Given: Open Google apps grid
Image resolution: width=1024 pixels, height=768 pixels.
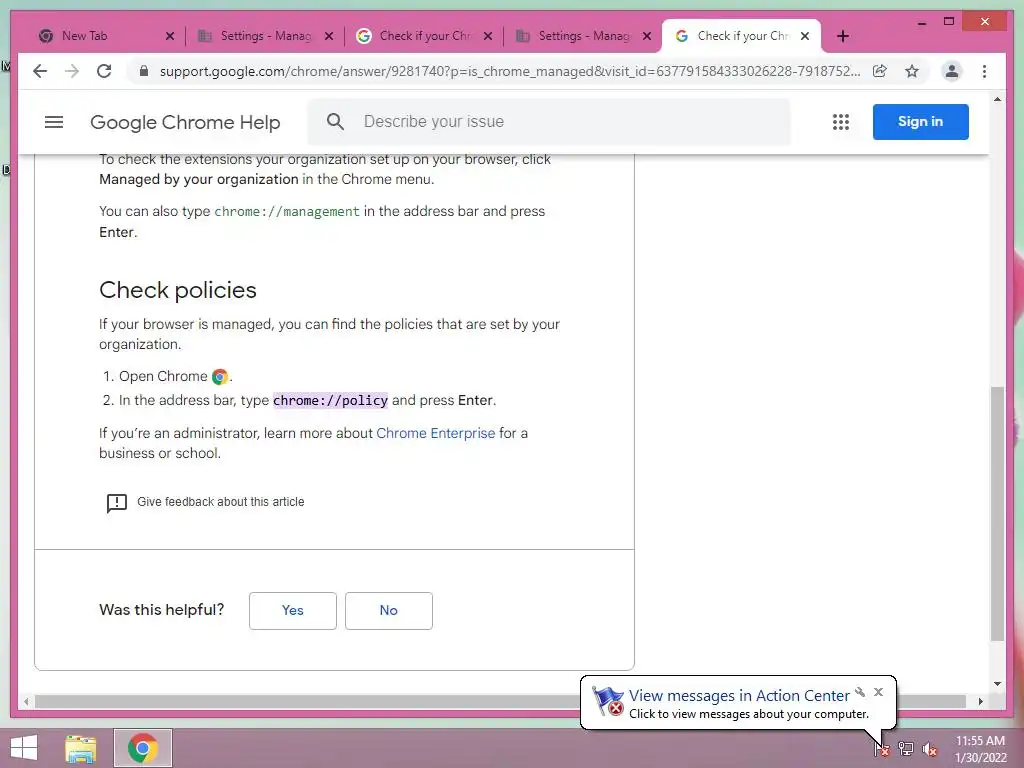Looking at the screenshot, I should (840, 122).
